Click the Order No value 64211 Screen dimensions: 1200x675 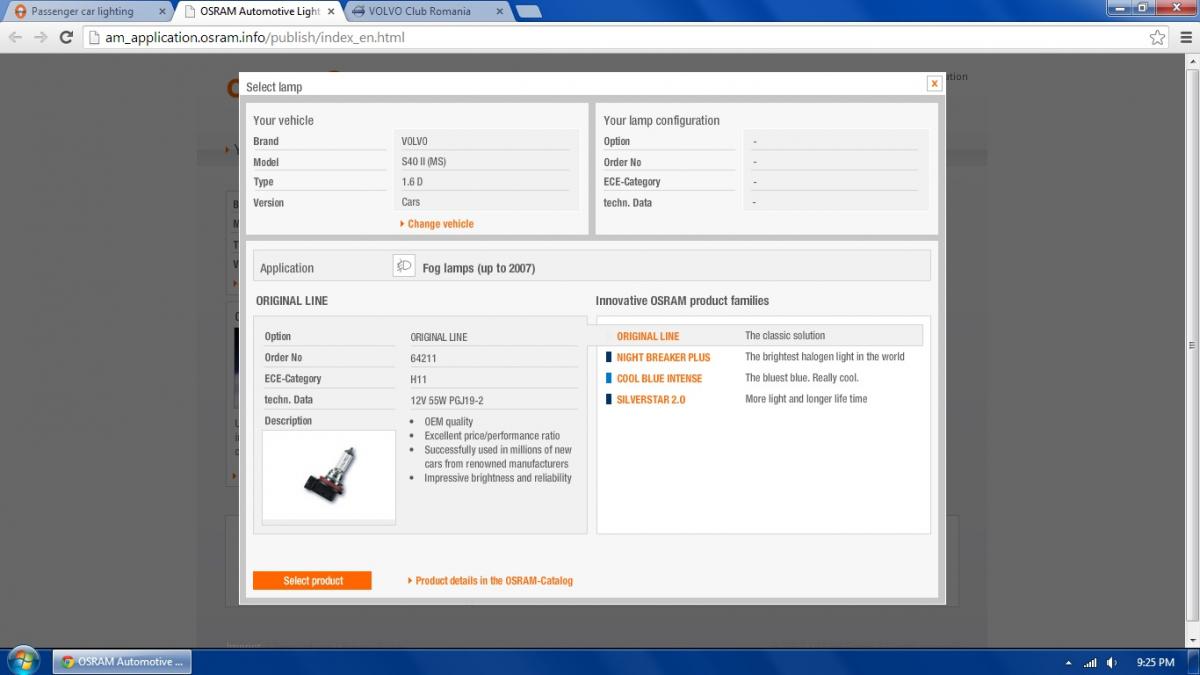point(423,358)
